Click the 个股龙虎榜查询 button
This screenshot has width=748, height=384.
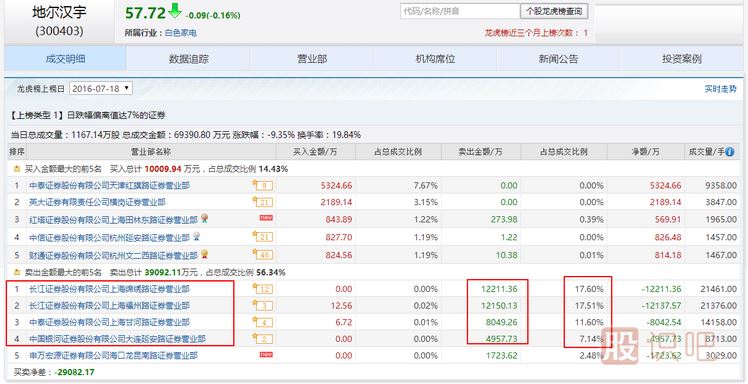point(554,11)
